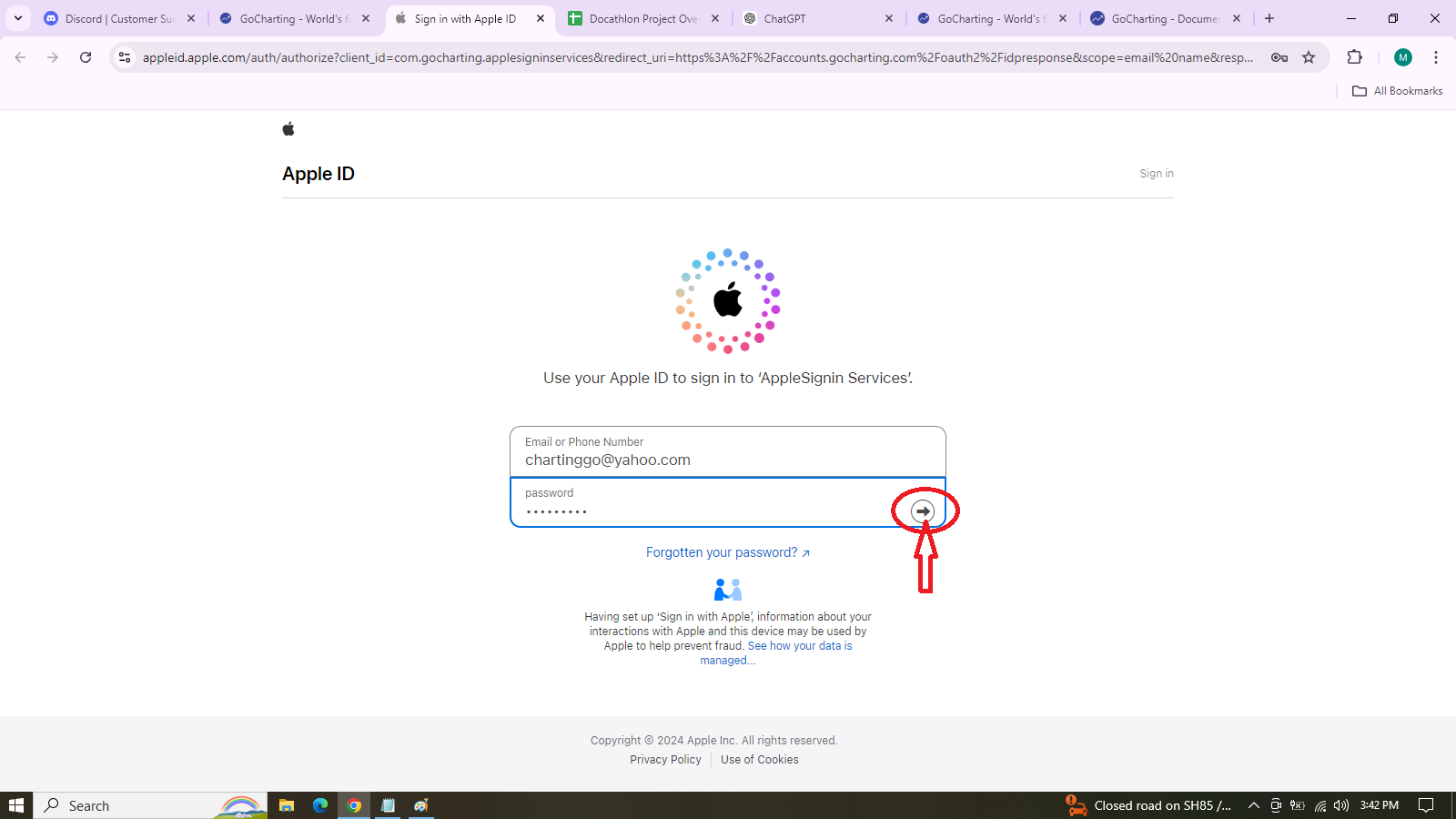Screen dimensions: 1456x819
Task: Open Chrome's three-dot menu
Action: [1436, 57]
